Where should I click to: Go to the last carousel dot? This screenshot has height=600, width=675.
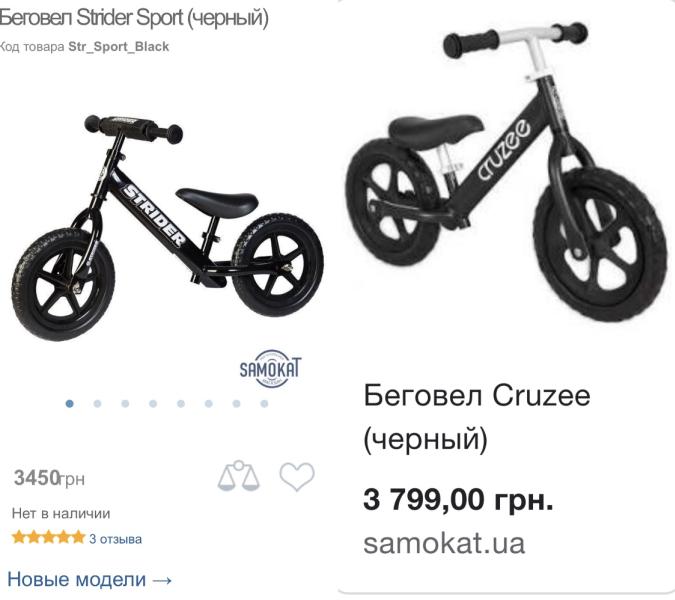(264, 404)
